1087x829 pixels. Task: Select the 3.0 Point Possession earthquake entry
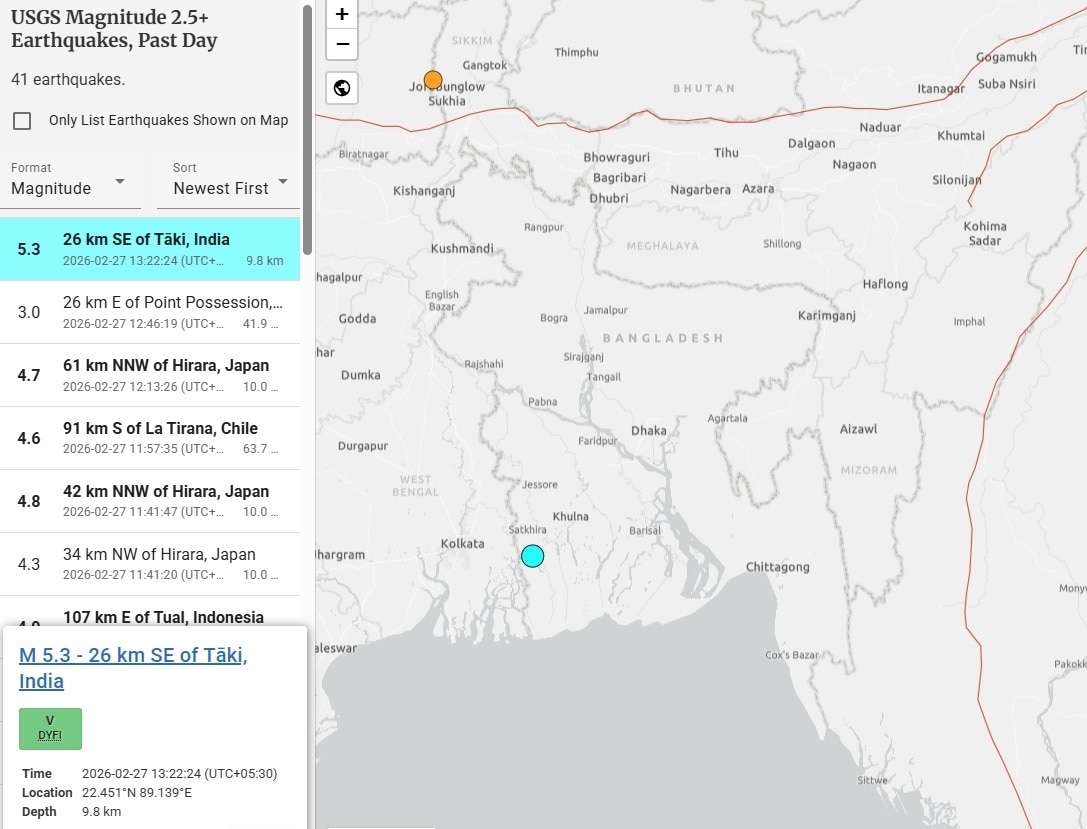(150, 312)
